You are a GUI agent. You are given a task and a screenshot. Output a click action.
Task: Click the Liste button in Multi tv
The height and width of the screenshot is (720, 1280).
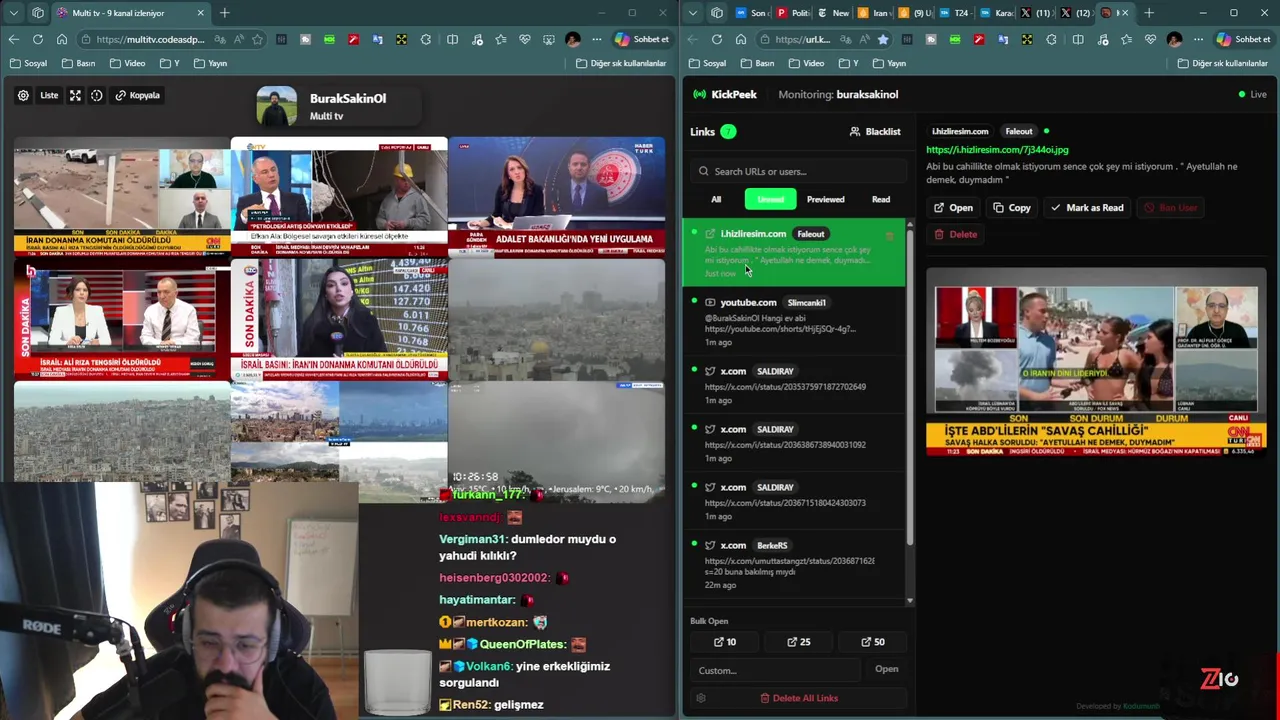pyautogui.click(x=49, y=96)
